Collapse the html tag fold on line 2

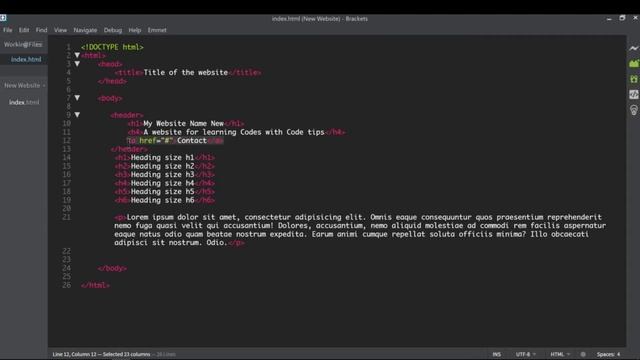point(77,55)
